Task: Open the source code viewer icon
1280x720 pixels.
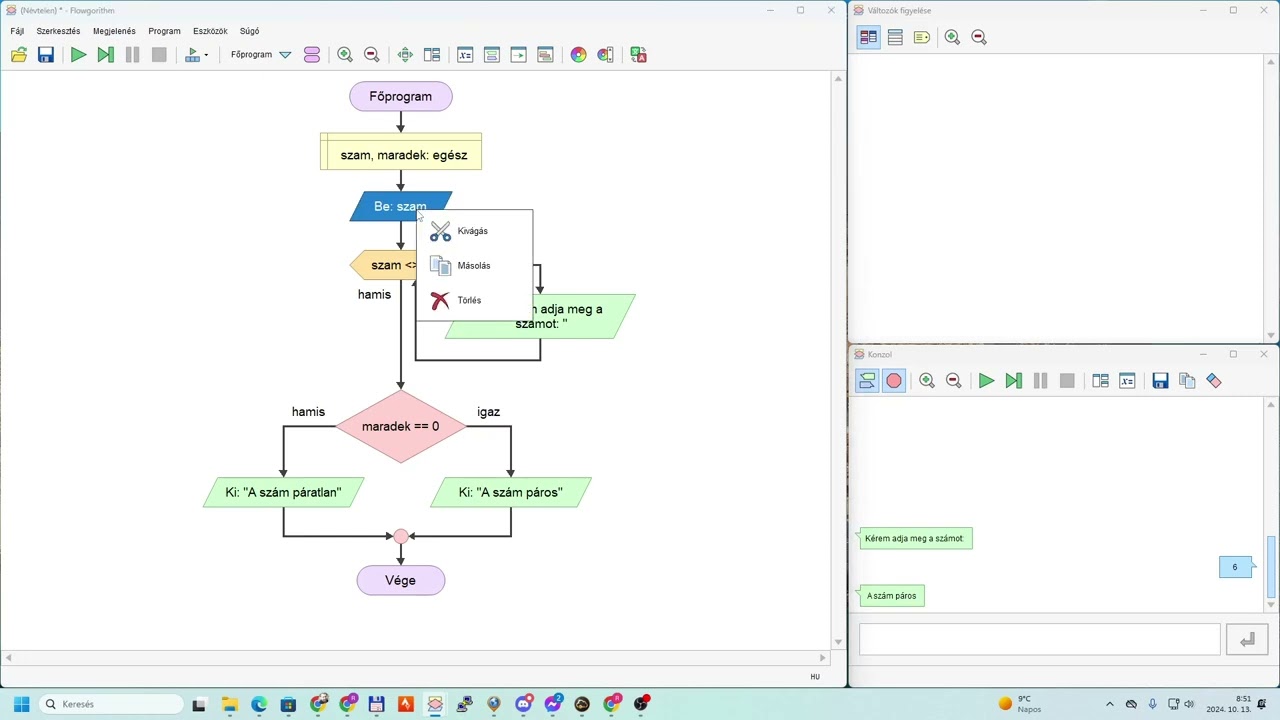Action: (518, 55)
